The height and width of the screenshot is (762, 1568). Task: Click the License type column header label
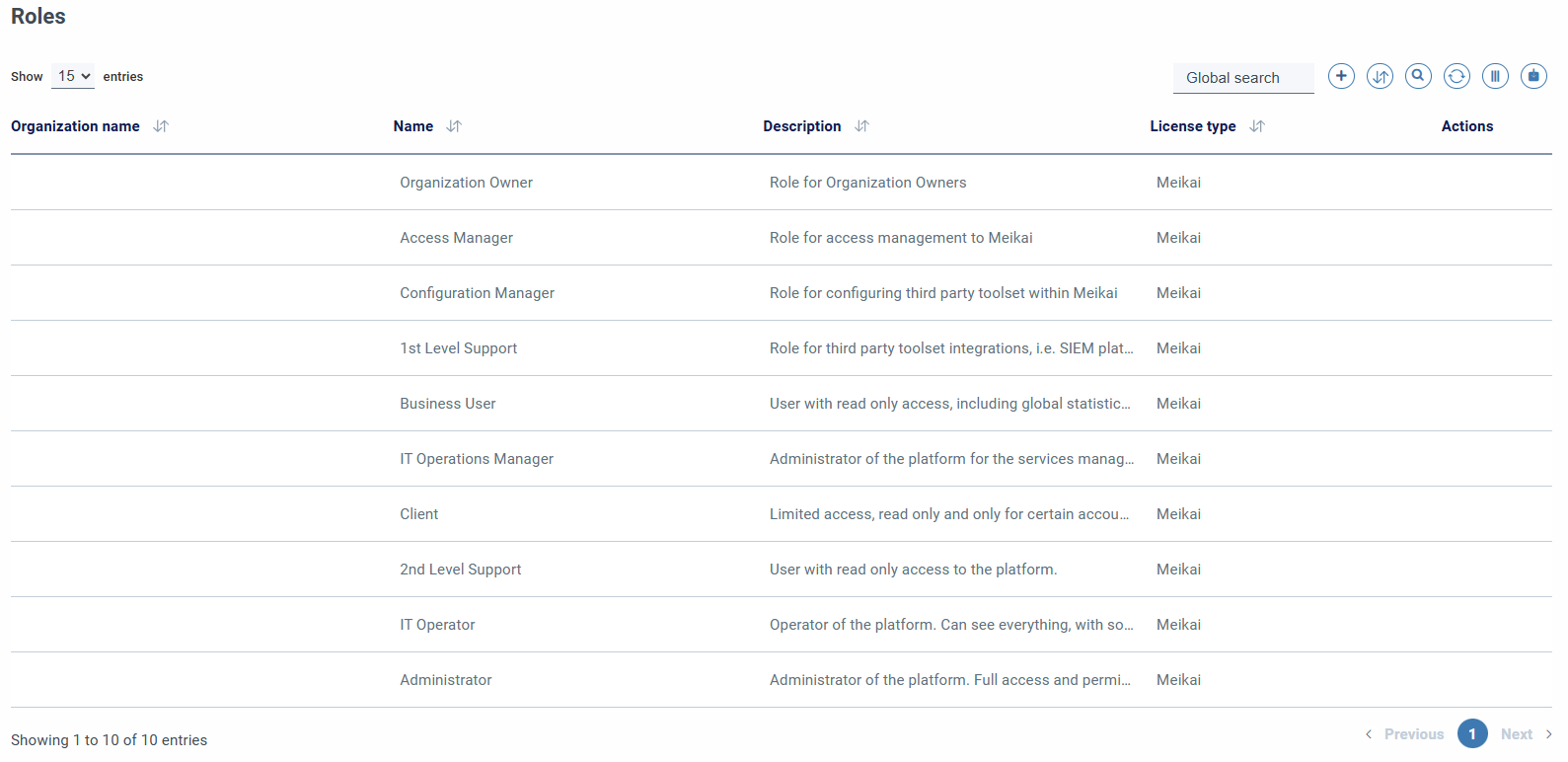point(1192,126)
